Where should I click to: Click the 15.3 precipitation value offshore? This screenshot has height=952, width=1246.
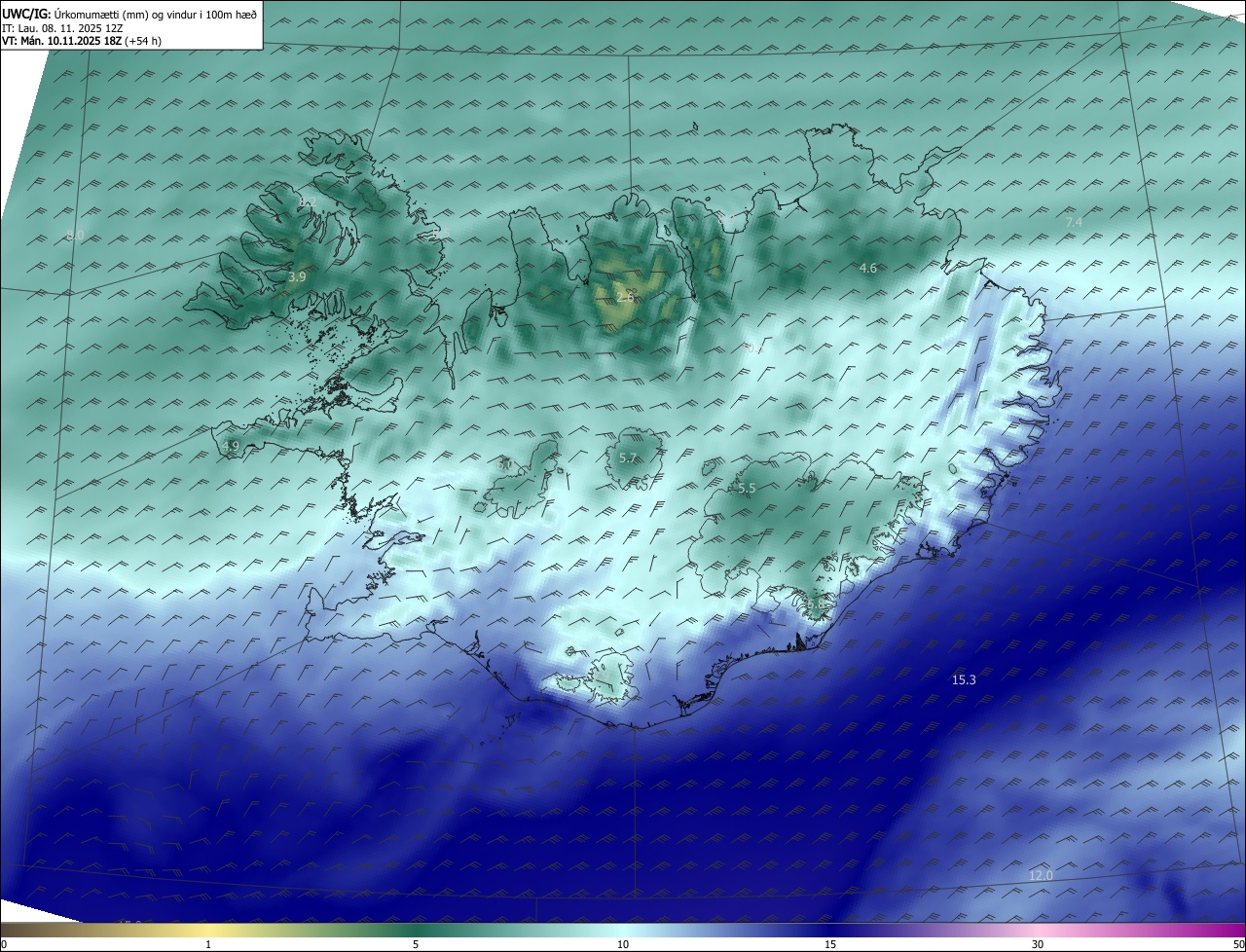(x=964, y=680)
